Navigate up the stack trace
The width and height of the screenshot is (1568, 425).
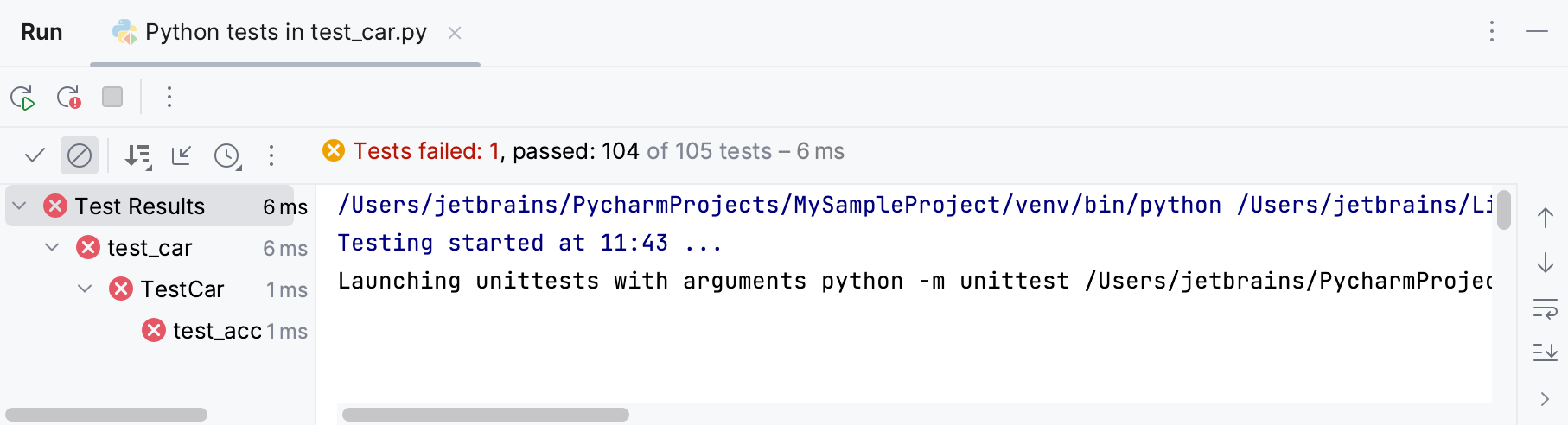point(1546,218)
